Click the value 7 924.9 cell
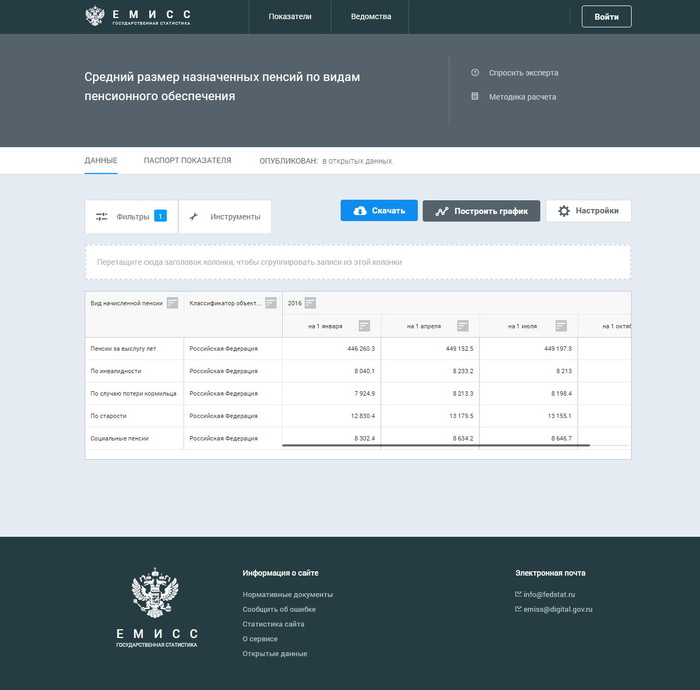Screen dimensions: 700x690 point(331,393)
